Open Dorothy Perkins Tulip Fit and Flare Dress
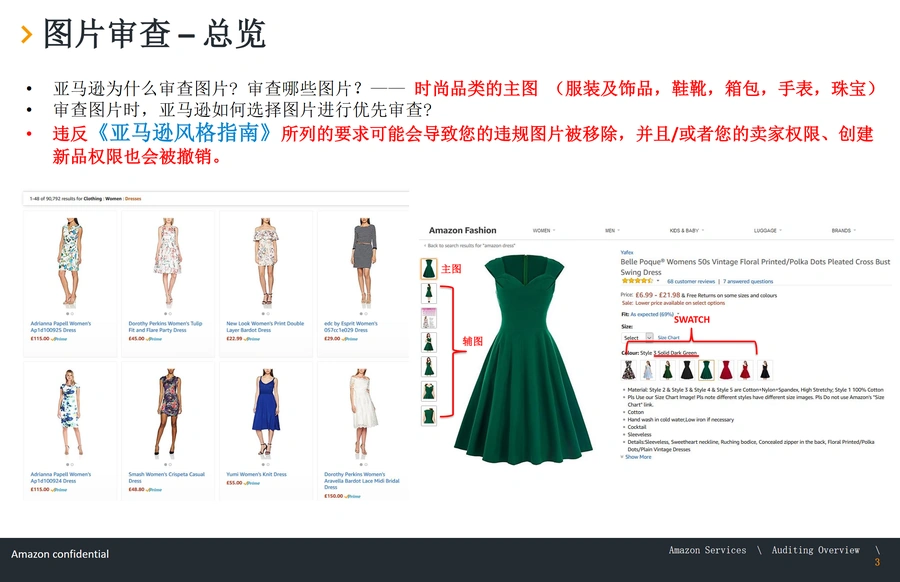The image size is (900, 582). click(165, 327)
